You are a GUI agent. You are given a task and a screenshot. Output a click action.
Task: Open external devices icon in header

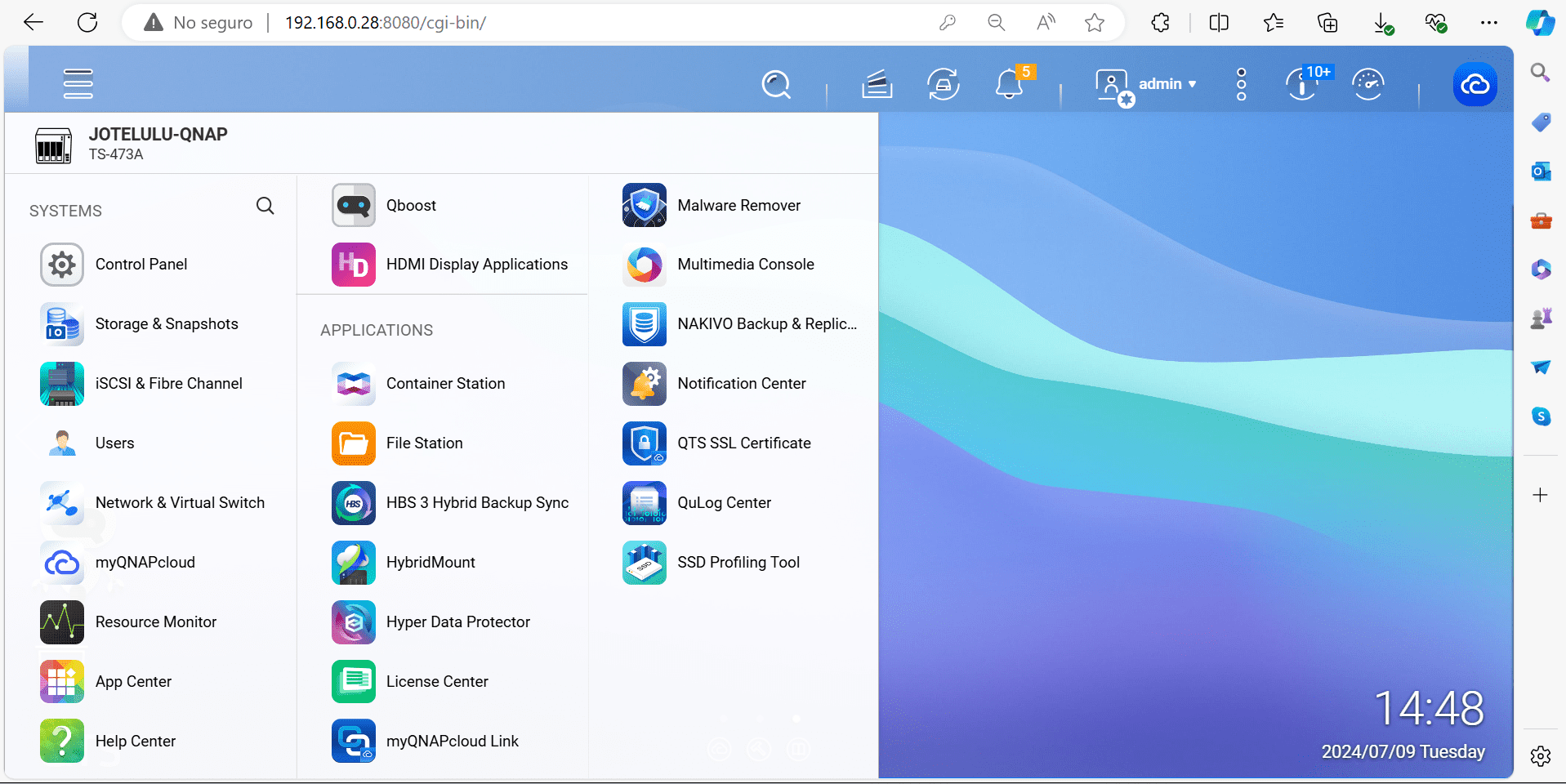click(944, 84)
